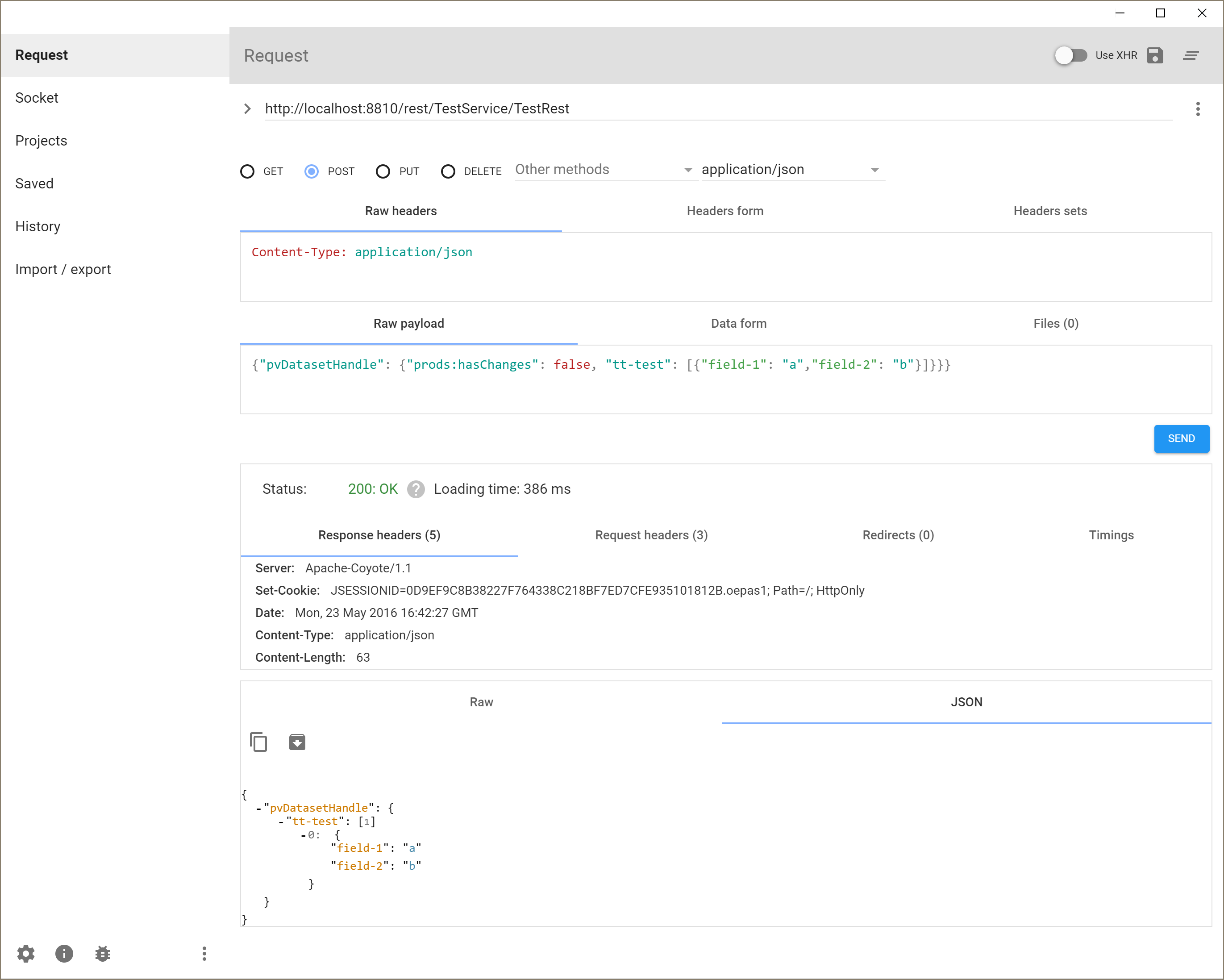The width and height of the screenshot is (1224, 980).
Task: Select the DELETE method radio button
Action: 448,171
